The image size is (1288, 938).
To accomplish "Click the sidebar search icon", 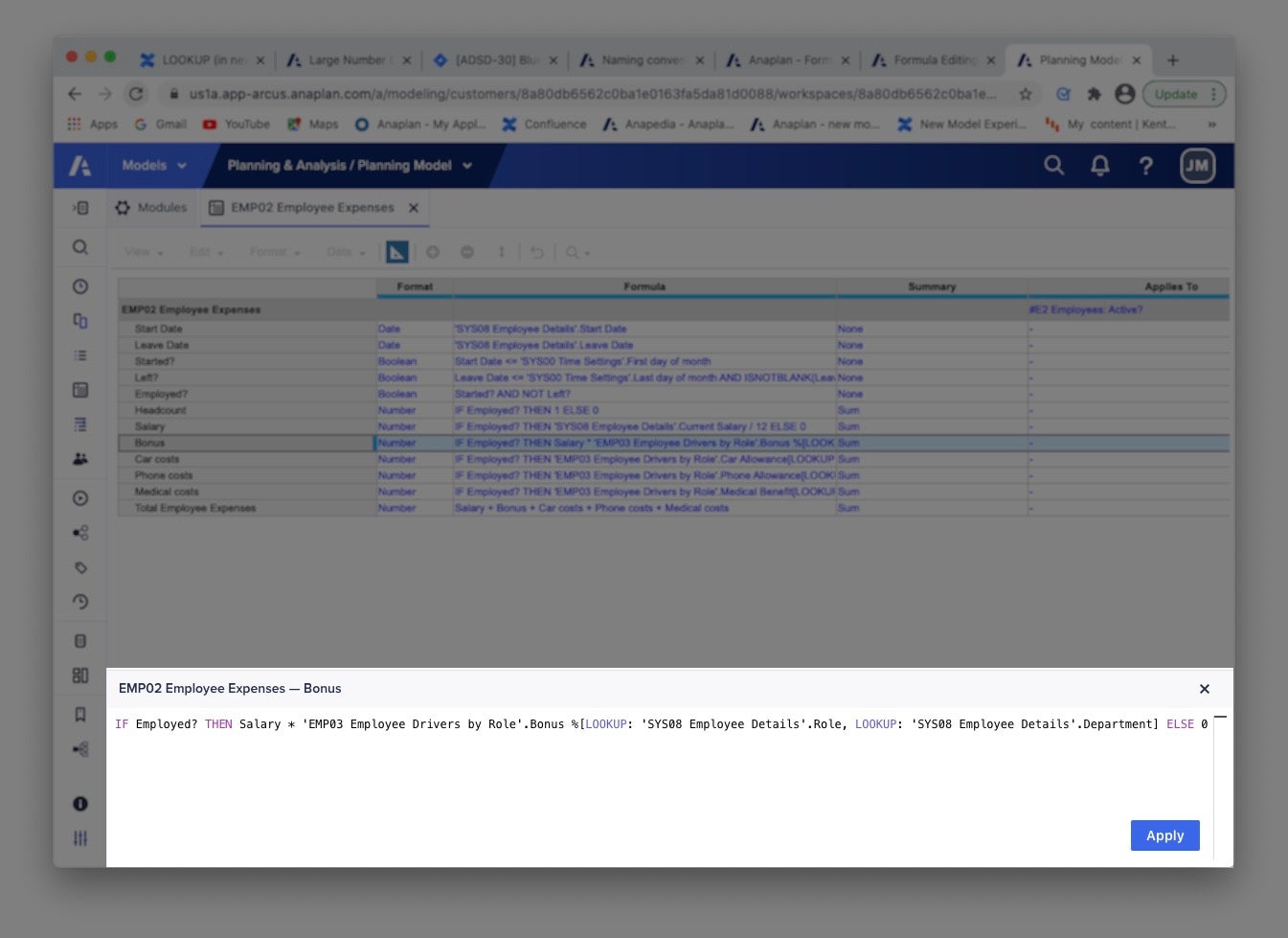I will point(80,248).
